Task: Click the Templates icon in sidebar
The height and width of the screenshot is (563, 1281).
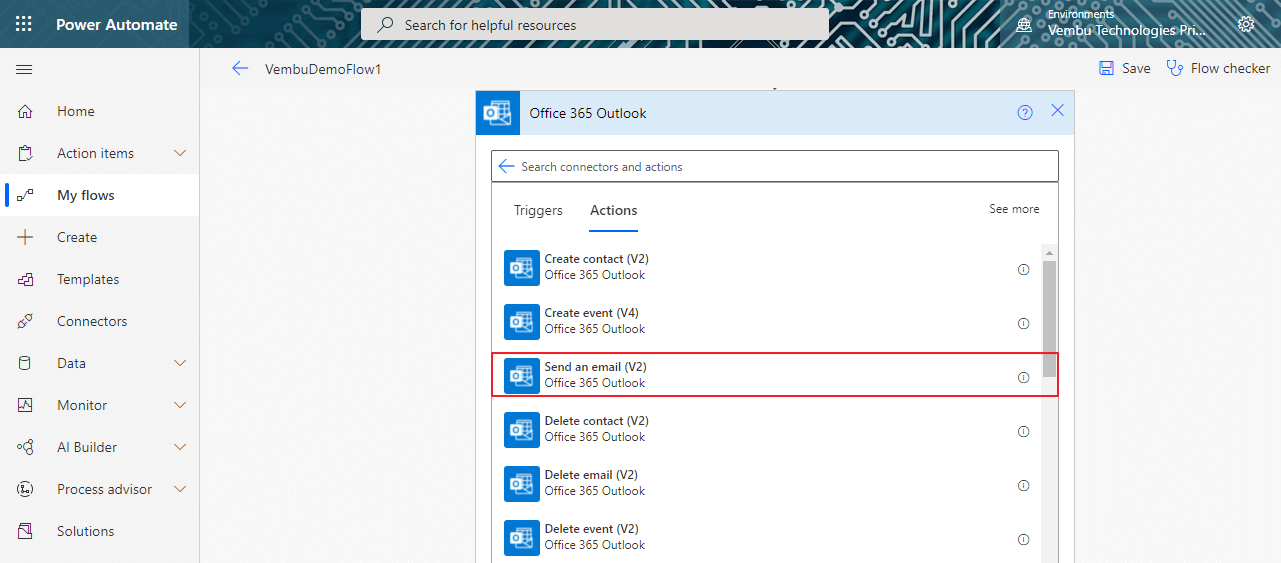Action: coord(26,279)
